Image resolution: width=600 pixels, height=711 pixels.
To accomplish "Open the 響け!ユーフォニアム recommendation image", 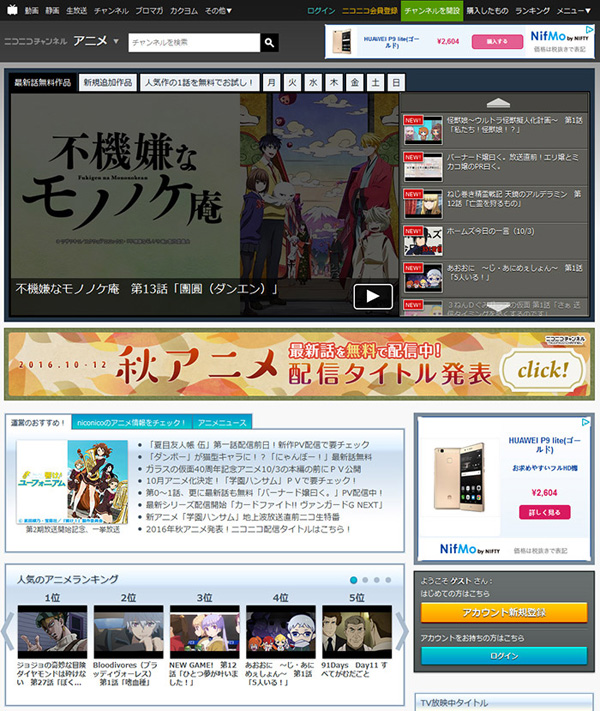I will coord(72,482).
